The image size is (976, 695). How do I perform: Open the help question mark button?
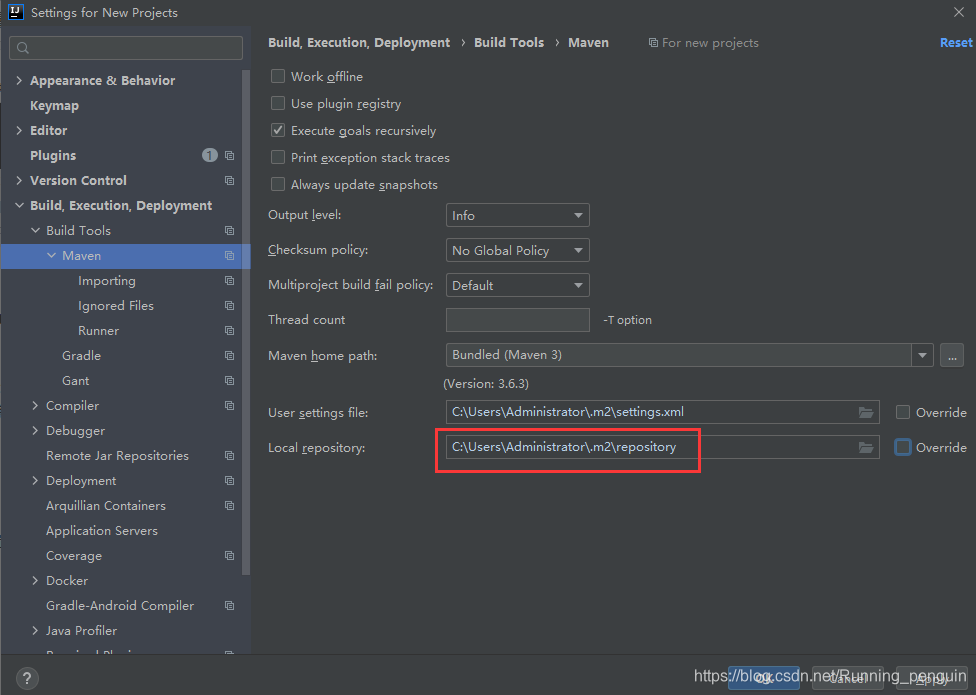point(27,678)
